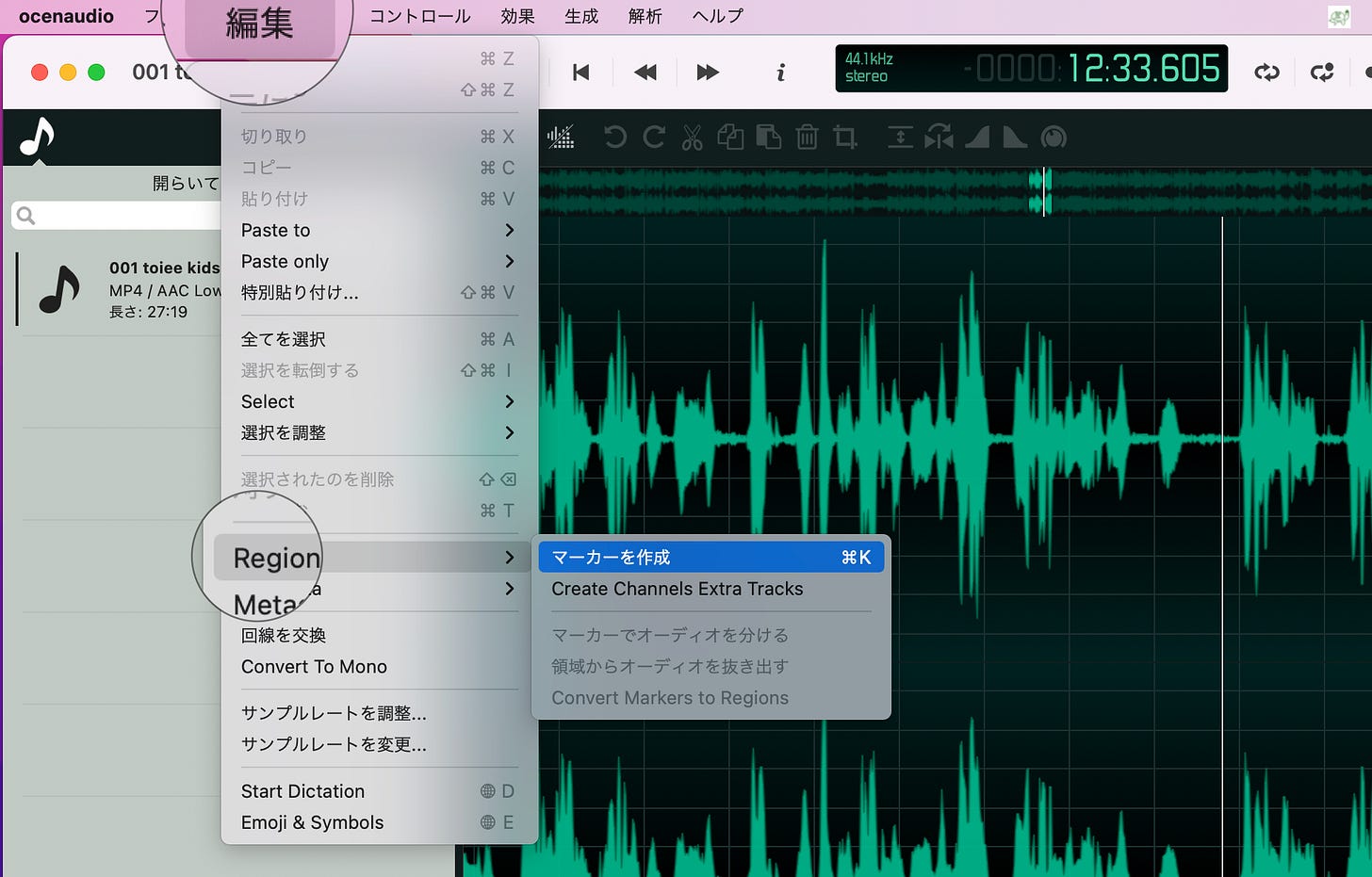Click the reverse audio icon
The image size is (1372, 877).
point(939,138)
